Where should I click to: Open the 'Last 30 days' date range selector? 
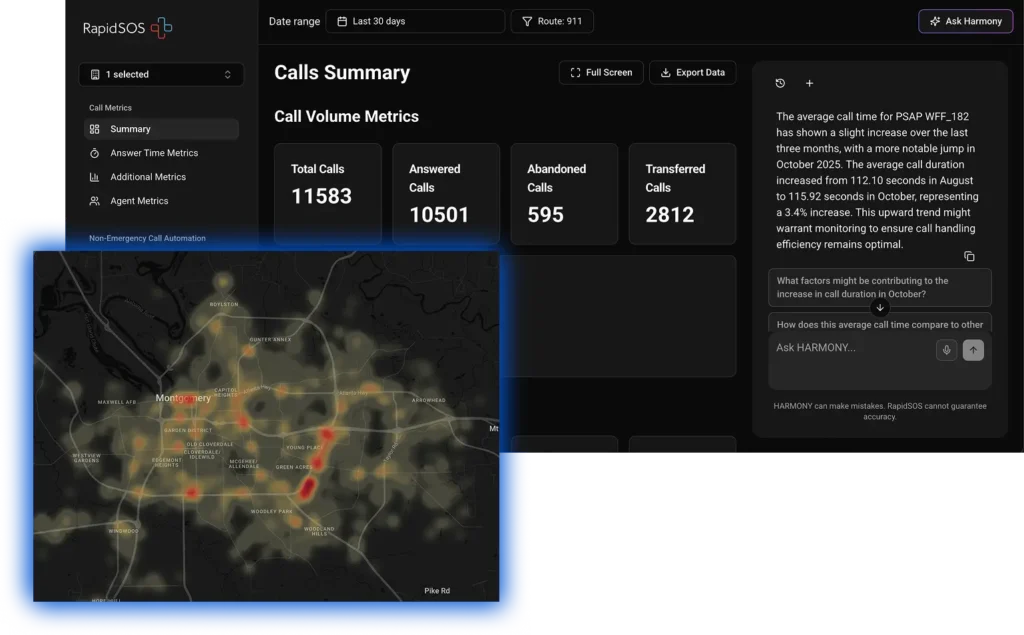point(414,20)
